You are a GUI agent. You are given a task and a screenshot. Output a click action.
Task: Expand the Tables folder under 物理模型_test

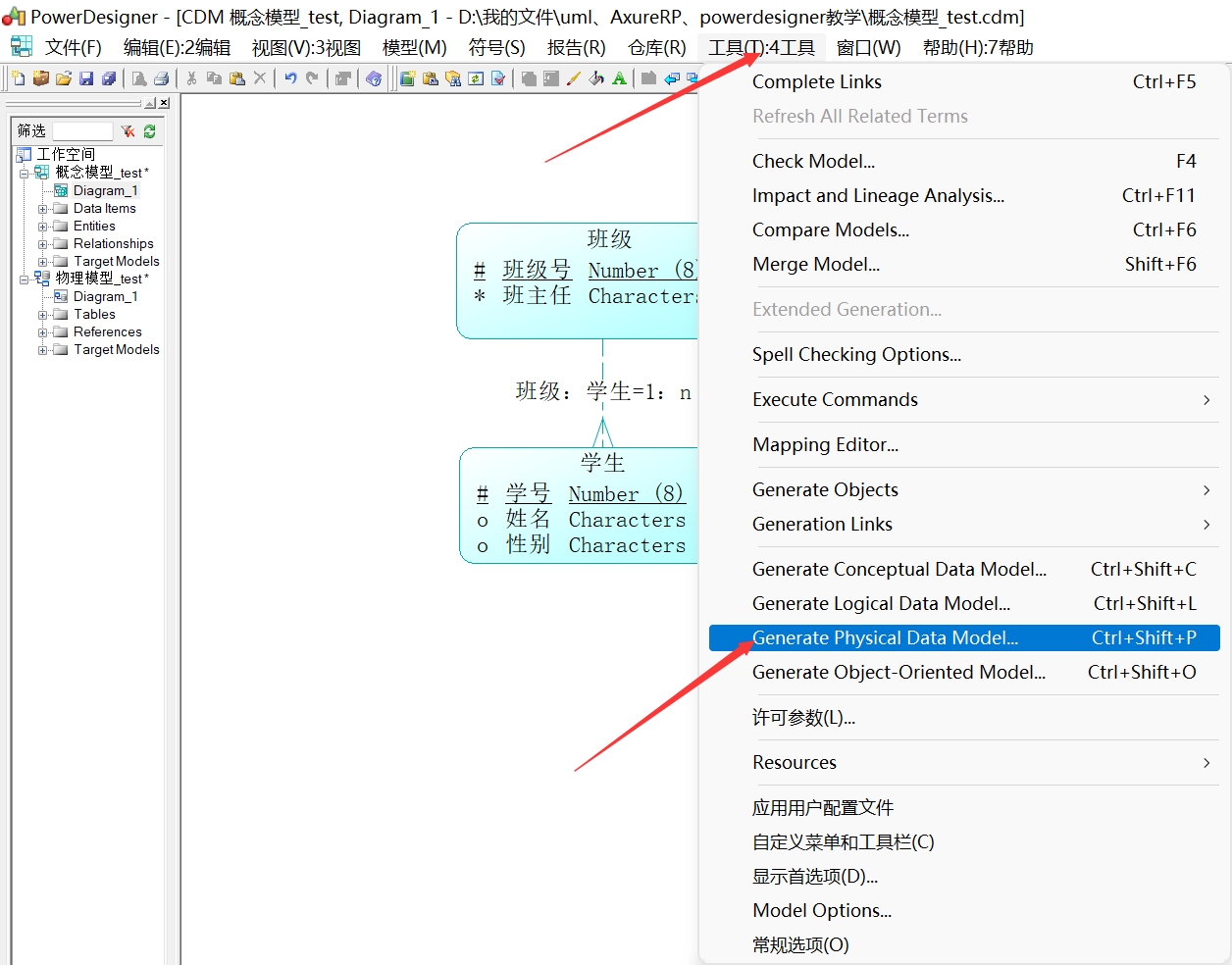click(x=42, y=314)
